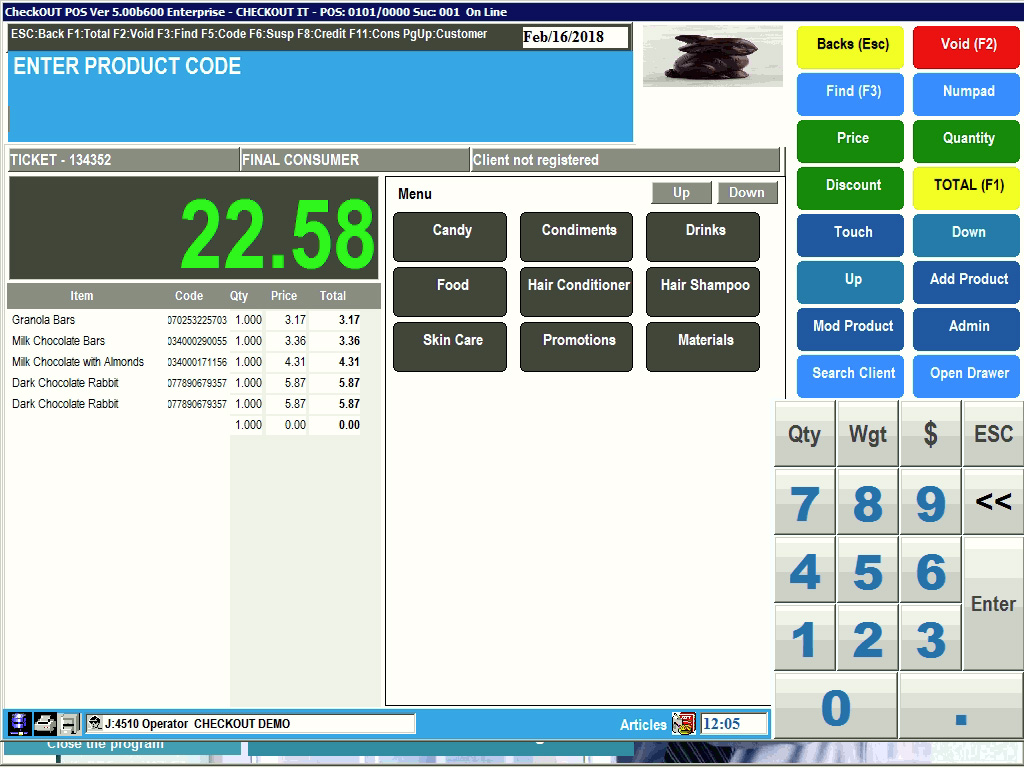Image resolution: width=1024 pixels, height=768 pixels.
Task: Open the Candy menu category
Action: [451, 237]
